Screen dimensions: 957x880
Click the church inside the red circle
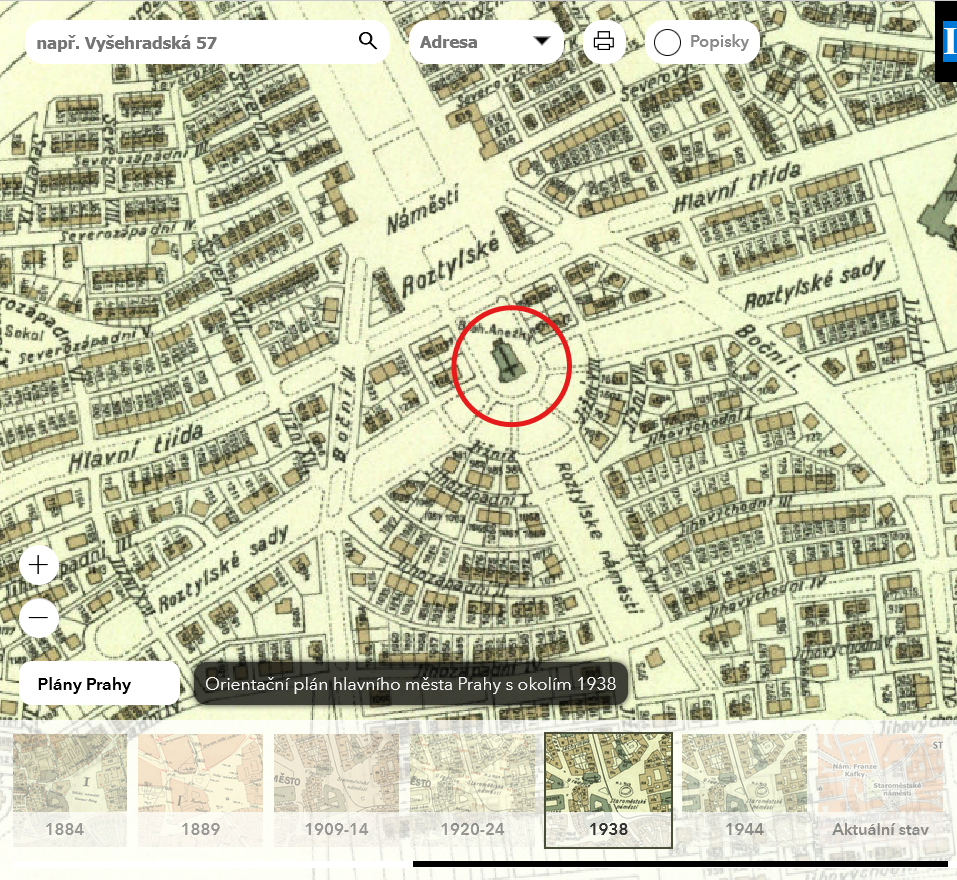click(510, 360)
